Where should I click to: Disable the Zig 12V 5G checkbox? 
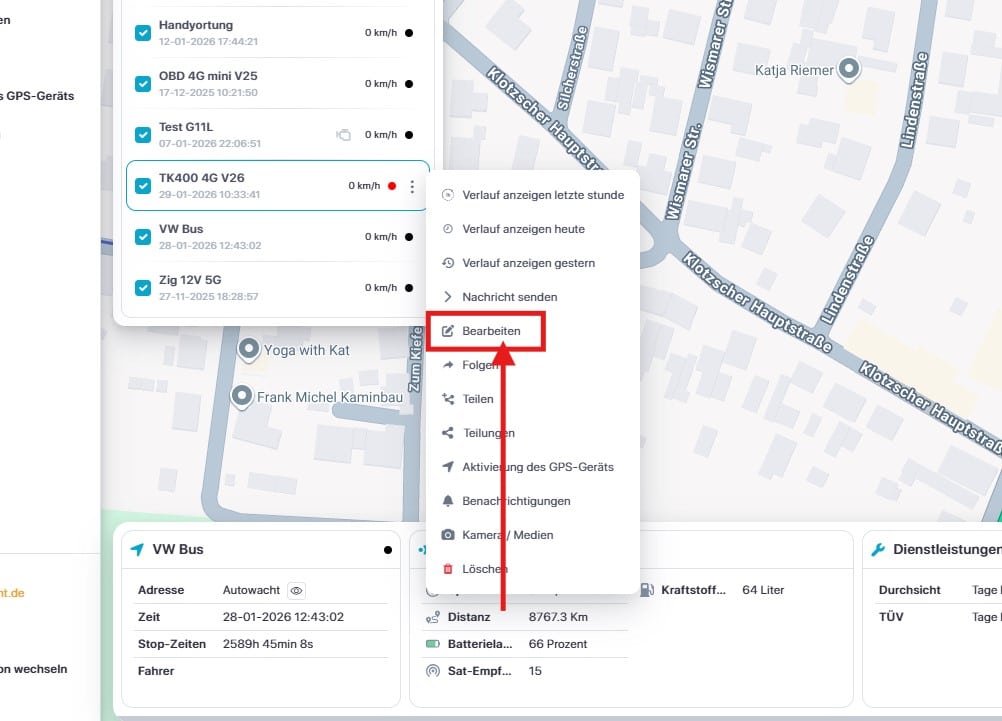(x=143, y=288)
